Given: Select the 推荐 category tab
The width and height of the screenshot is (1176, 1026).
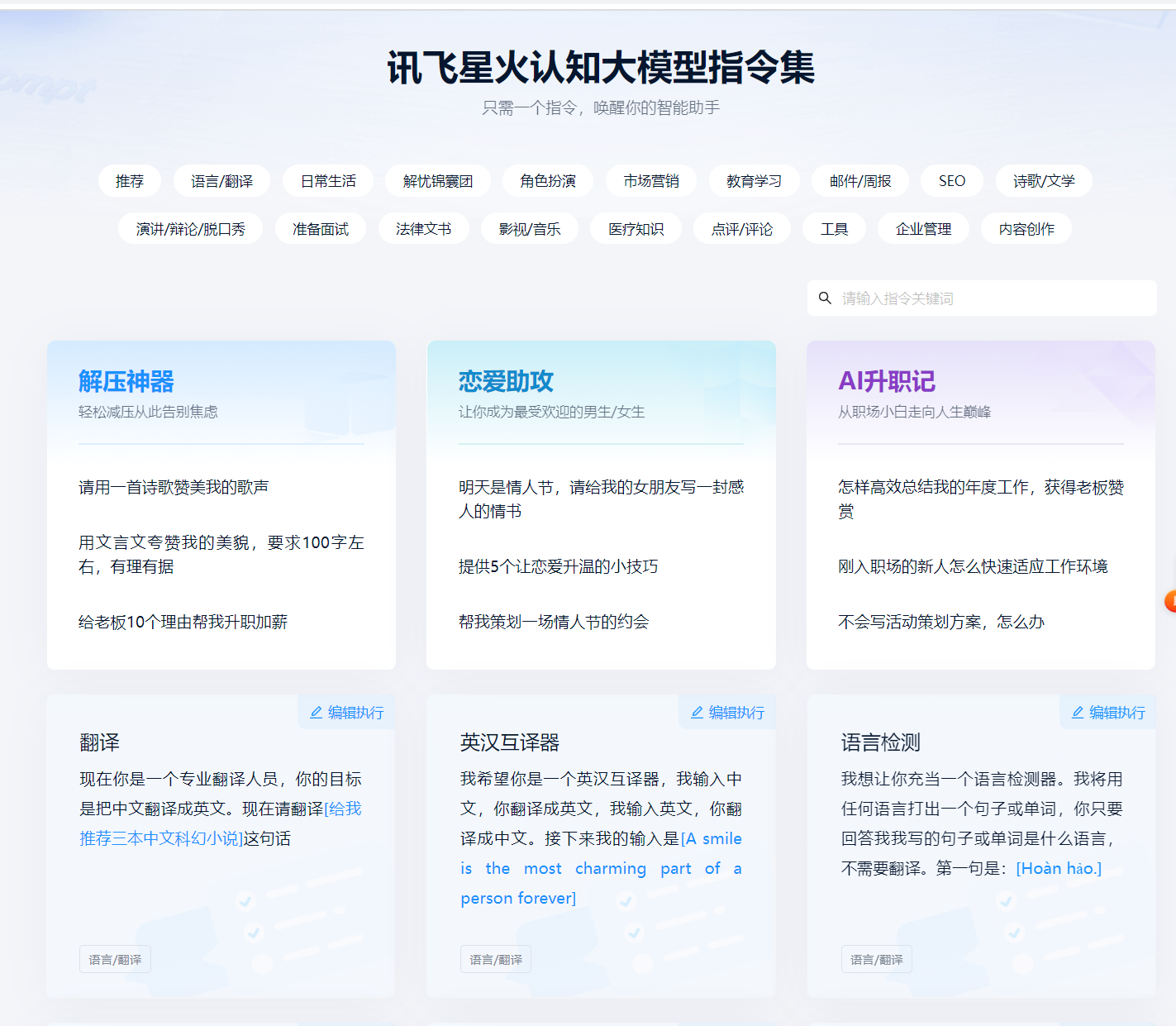Looking at the screenshot, I should point(130,181).
